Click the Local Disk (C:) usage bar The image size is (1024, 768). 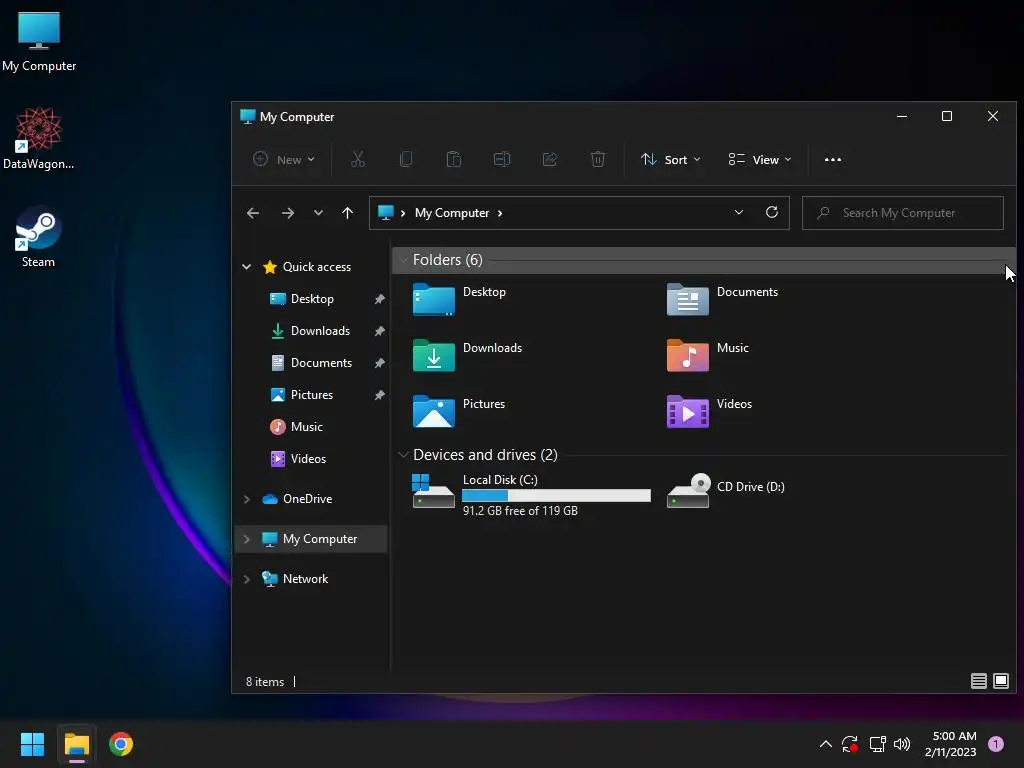[x=556, y=496]
